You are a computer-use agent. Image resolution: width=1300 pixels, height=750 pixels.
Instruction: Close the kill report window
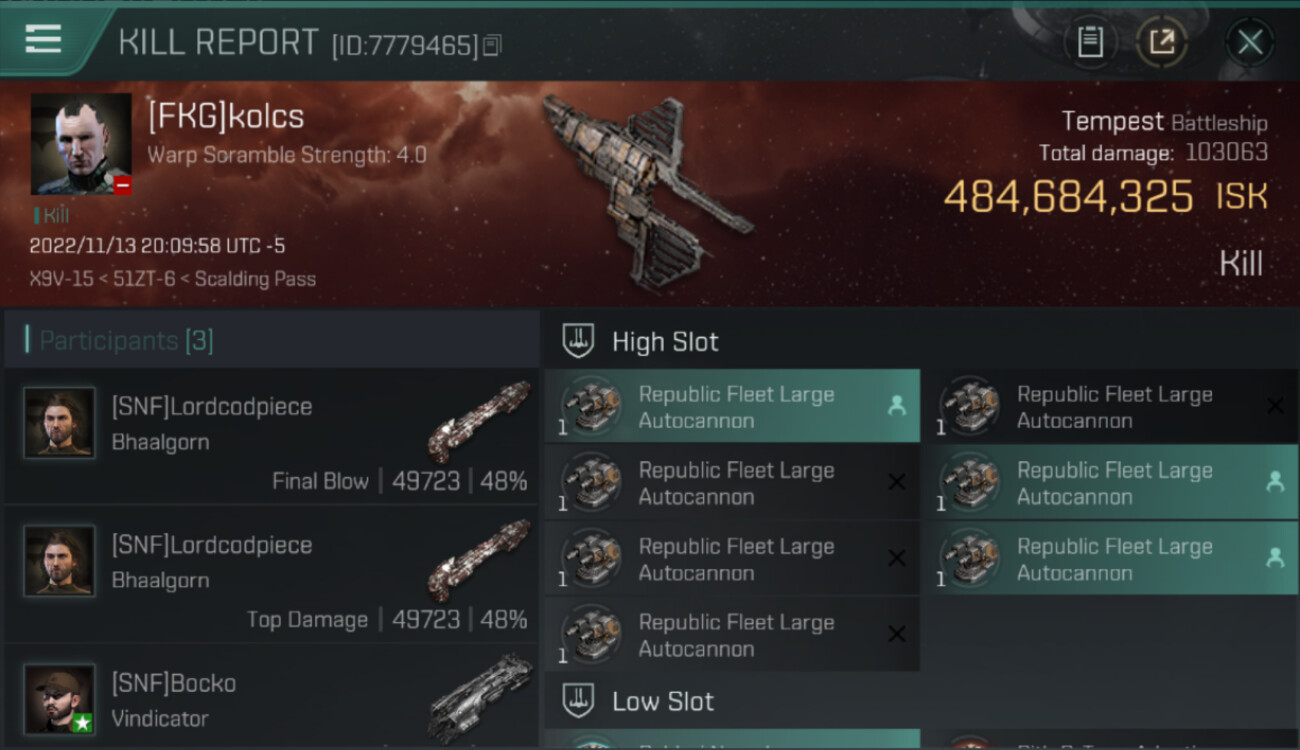pyautogui.click(x=1250, y=42)
